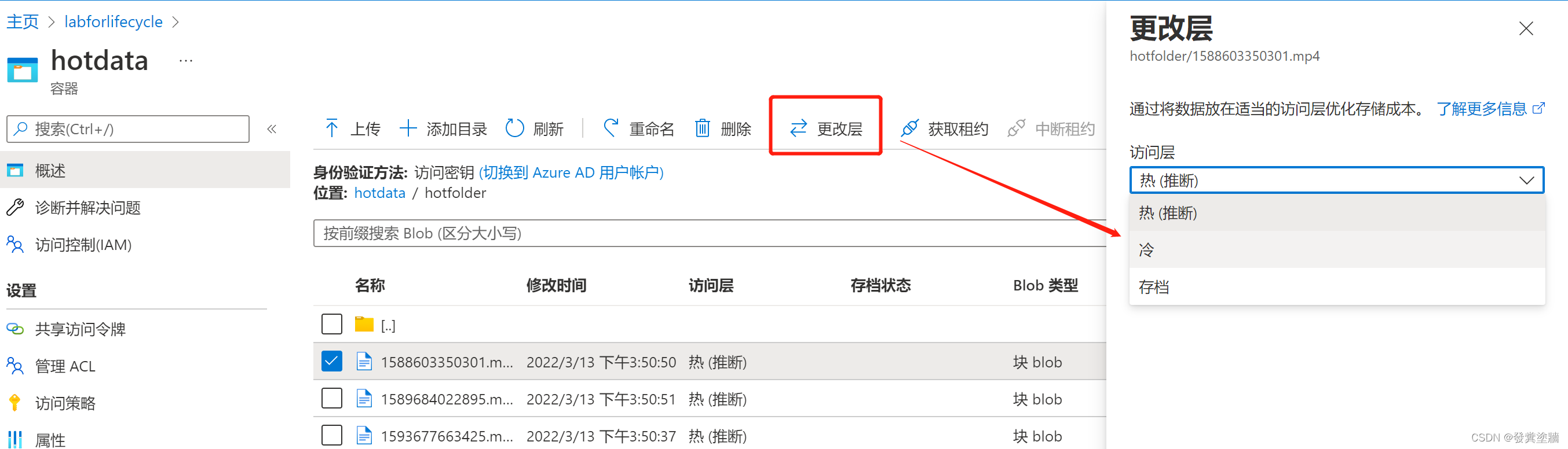Click the access control IAM person icon

click(15, 245)
